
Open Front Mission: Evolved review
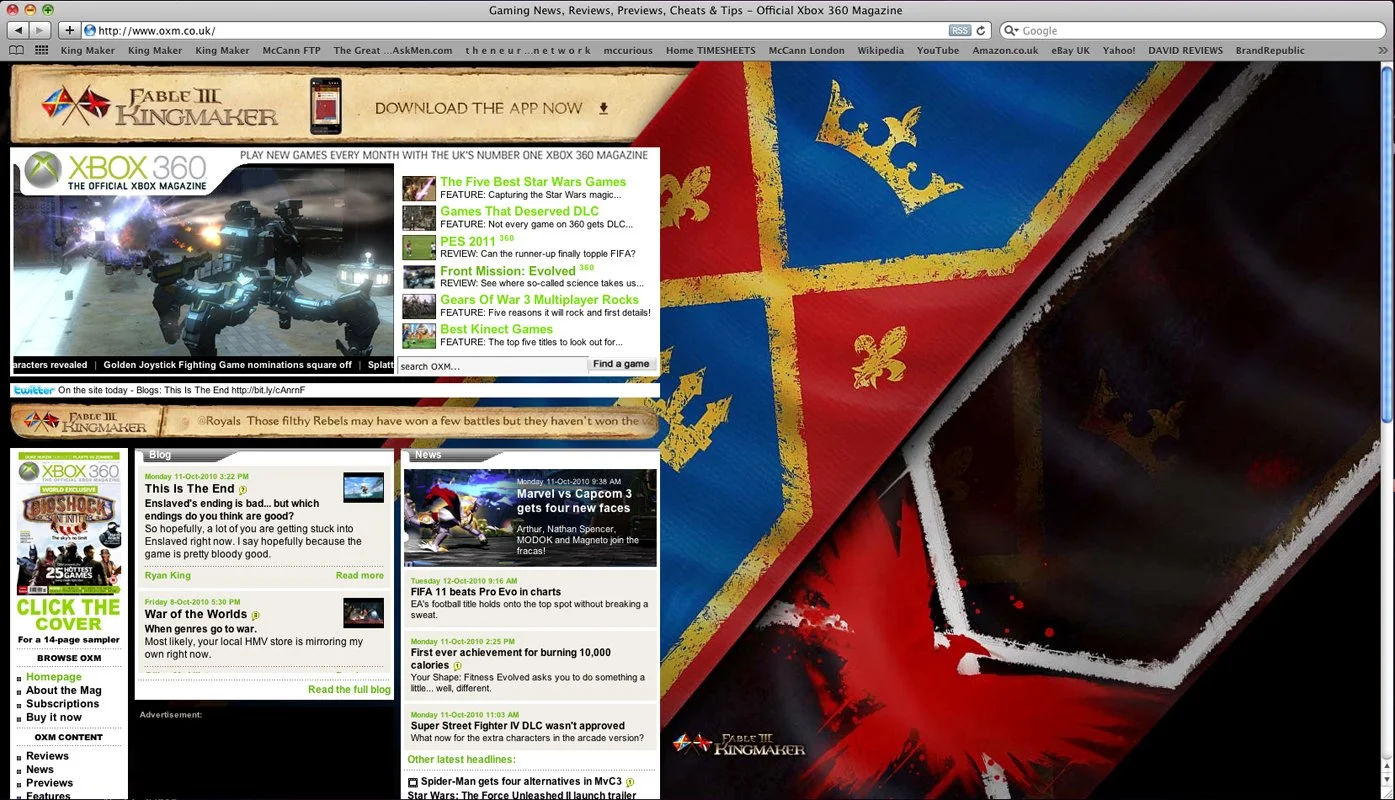(x=508, y=270)
